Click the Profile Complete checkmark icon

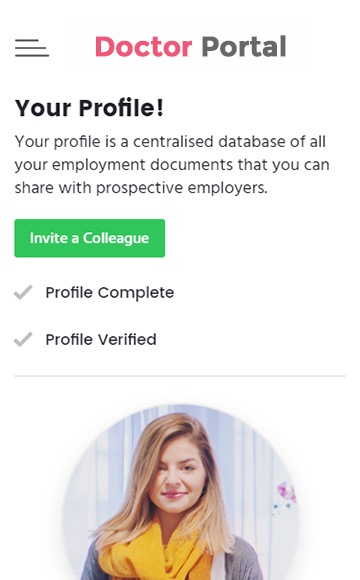tap(23, 292)
